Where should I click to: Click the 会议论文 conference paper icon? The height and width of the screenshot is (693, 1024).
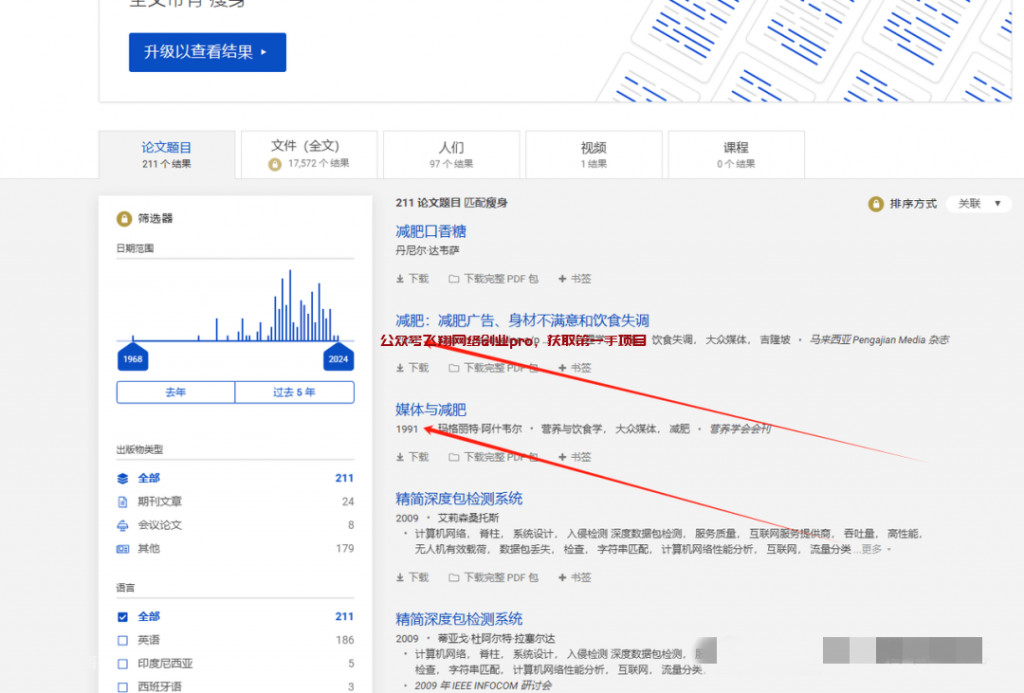point(122,524)
